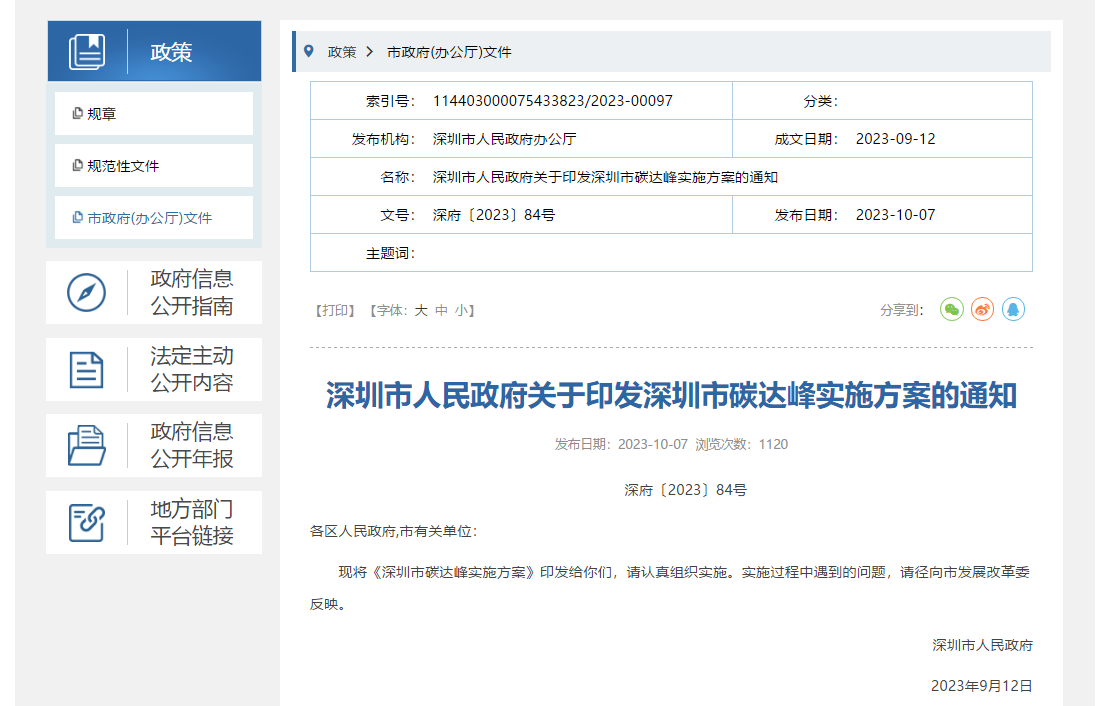Open the compass icon for 政府信息公开指南
1109x706 pixels.
click(x=86, y=293)
